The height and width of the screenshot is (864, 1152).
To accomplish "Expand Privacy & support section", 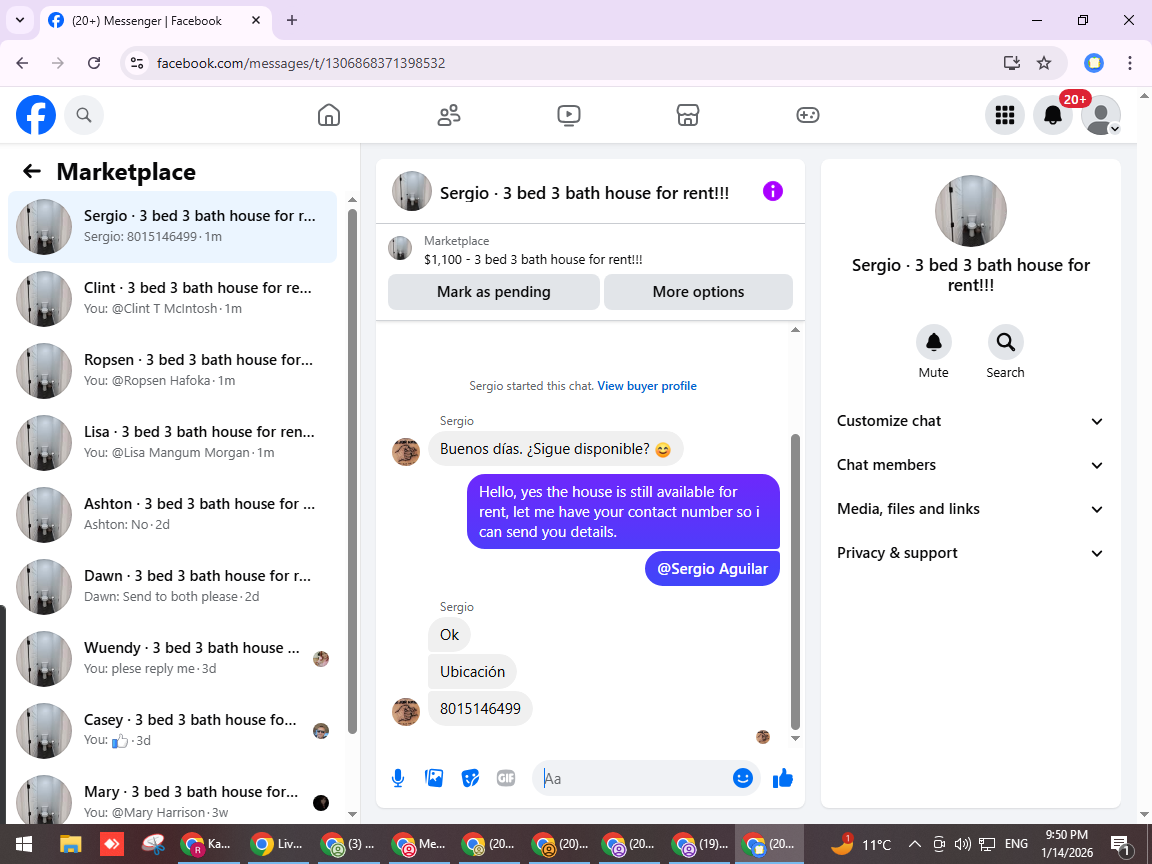I will tap(970, 553).
